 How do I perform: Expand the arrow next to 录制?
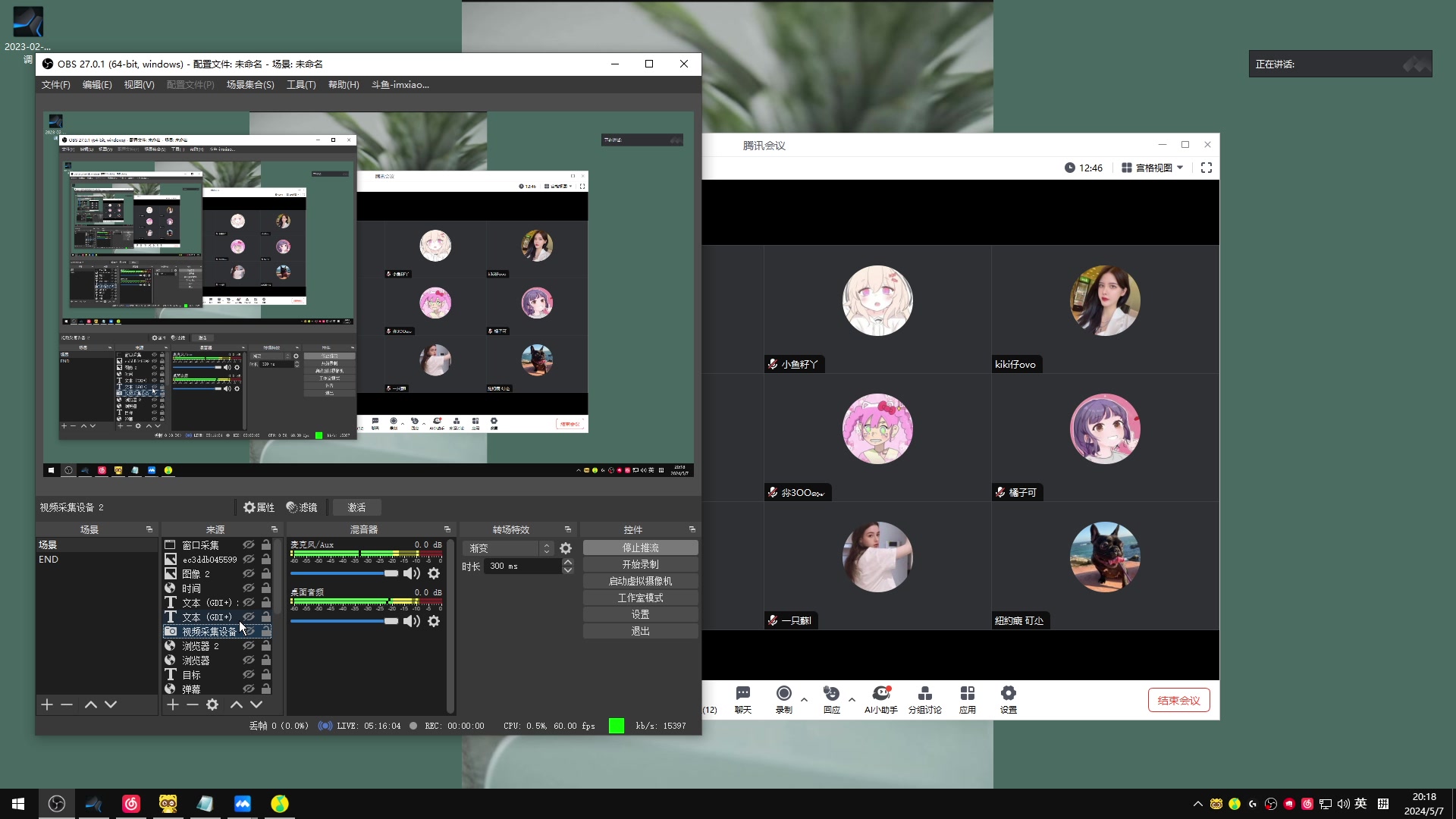click(804, 699)
